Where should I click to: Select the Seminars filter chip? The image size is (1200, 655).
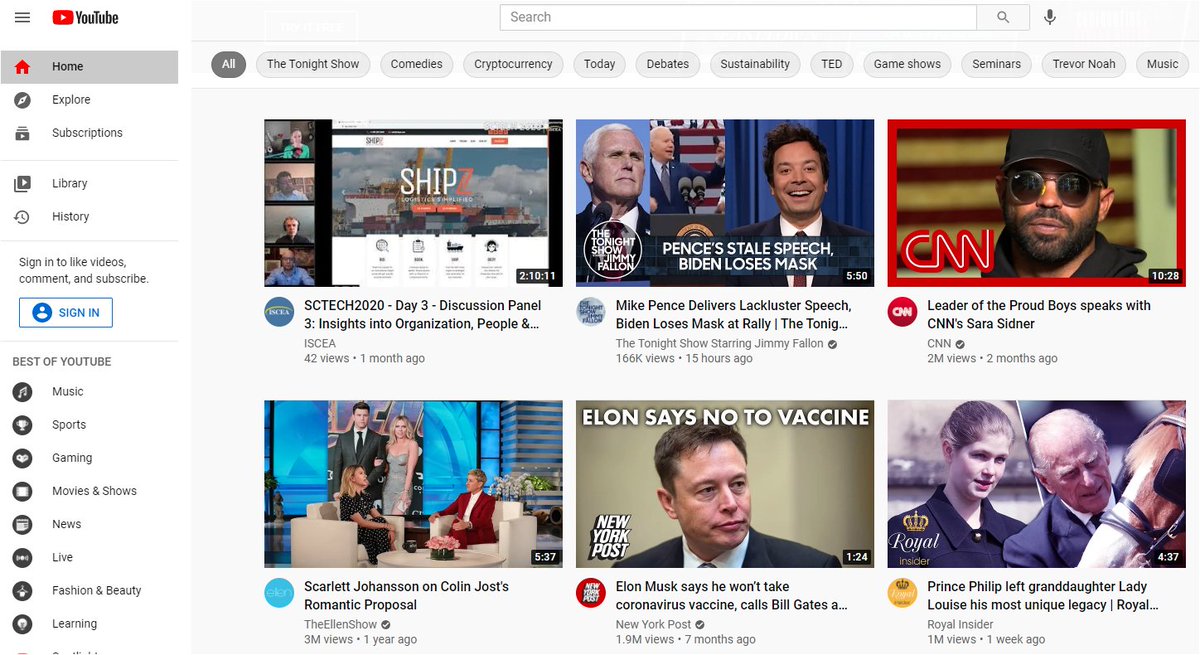[997, 64]
